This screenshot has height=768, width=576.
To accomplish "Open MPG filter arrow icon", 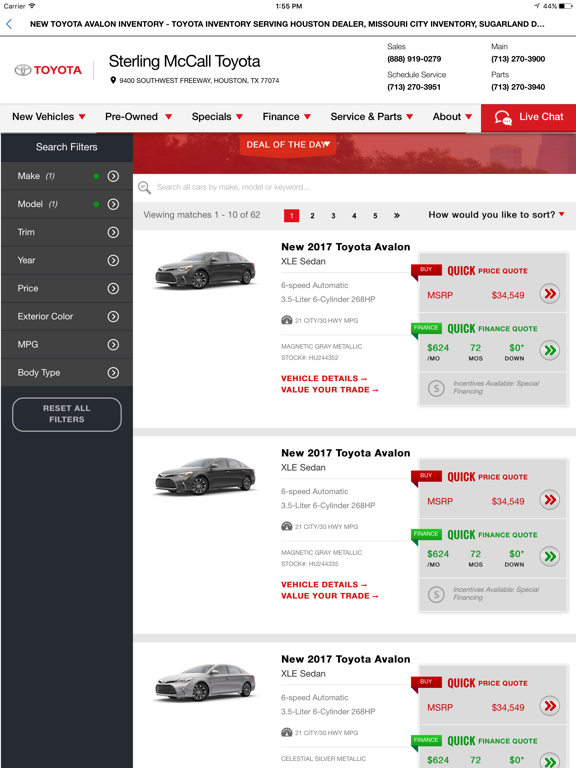I will click(113, 344).
